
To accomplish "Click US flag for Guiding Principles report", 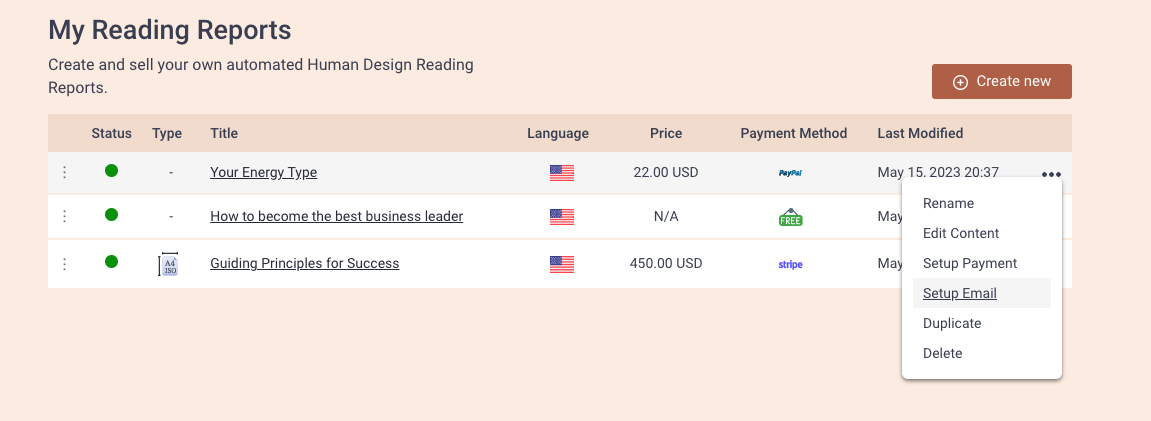I will coord(562,264).
